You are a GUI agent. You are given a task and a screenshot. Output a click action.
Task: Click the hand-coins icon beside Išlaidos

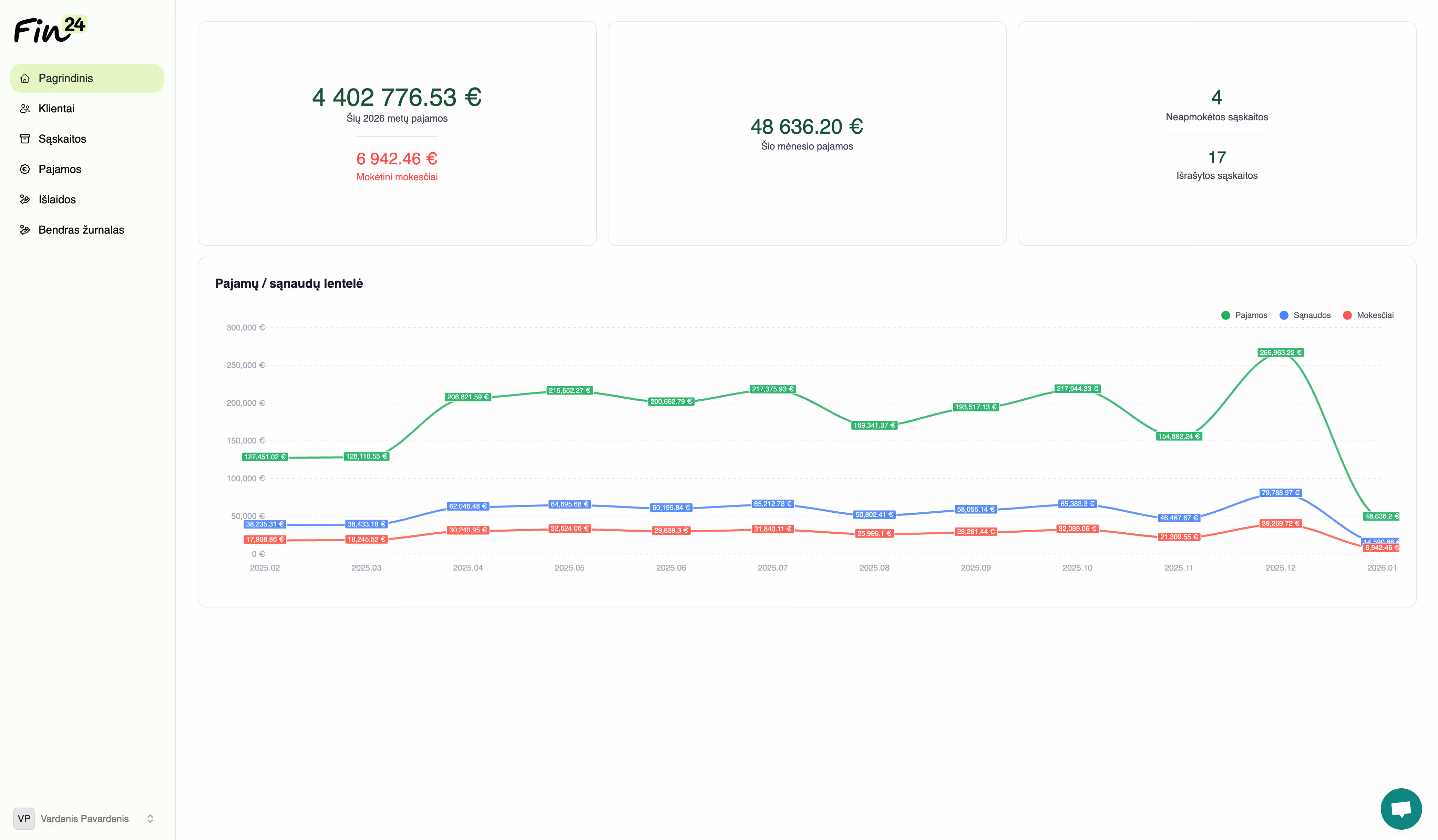pos(24,199)
